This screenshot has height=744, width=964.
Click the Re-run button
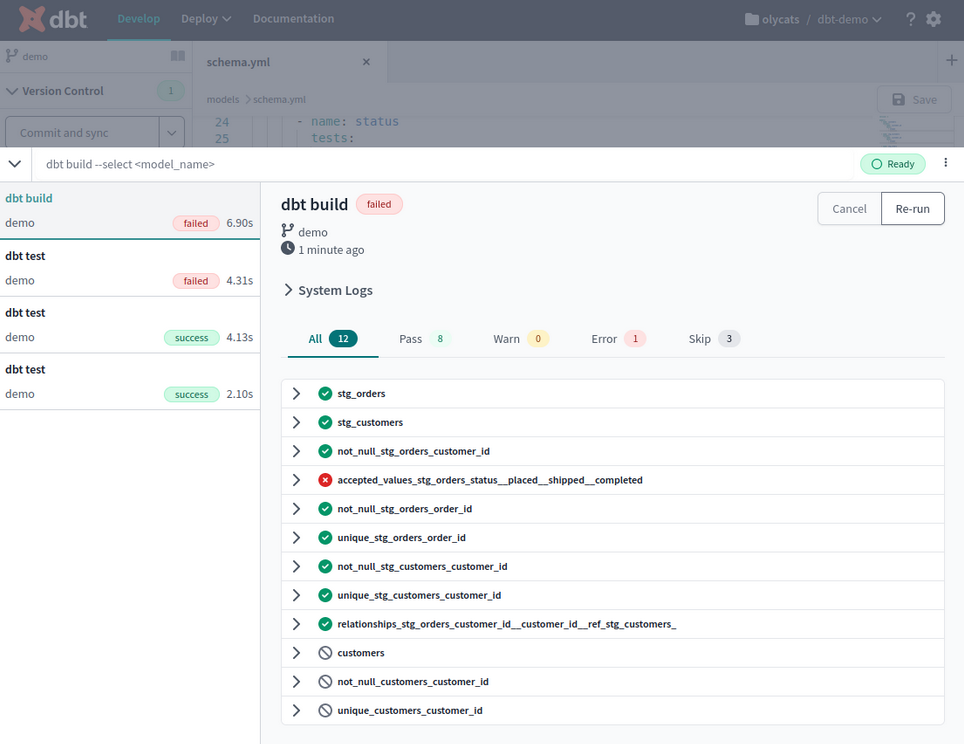click(912, 208)
